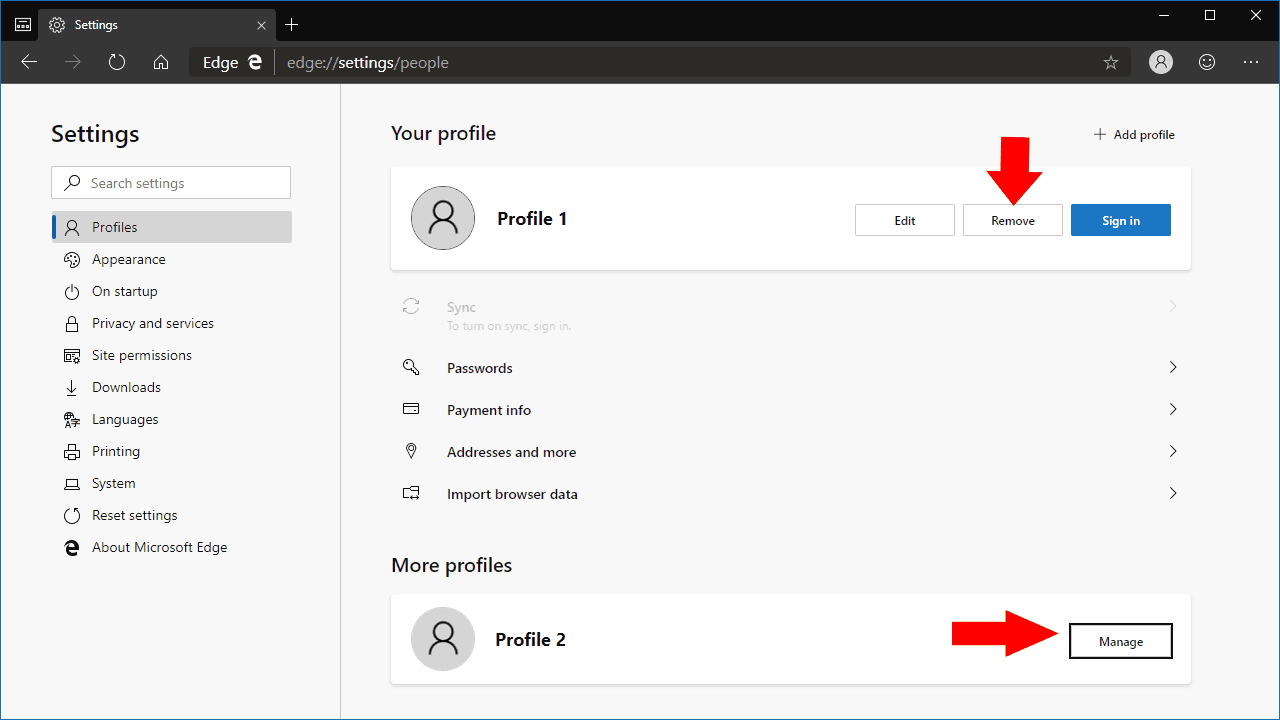The height and width of the screenshot is (720, 1280).
Task: Click Add profile link
Action: [1134, 134]
